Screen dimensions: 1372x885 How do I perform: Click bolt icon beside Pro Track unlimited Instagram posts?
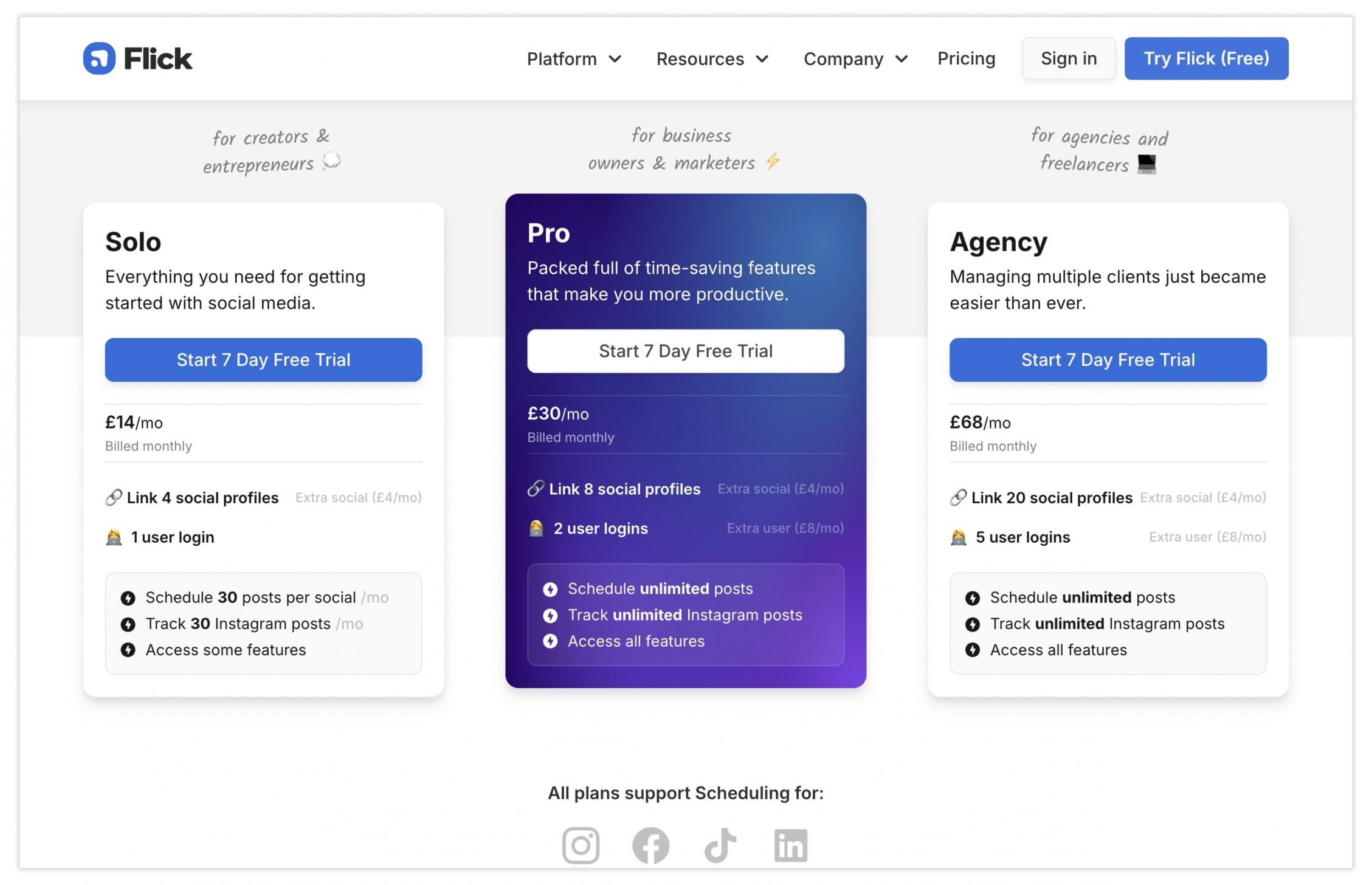click(x=550, y=616)
